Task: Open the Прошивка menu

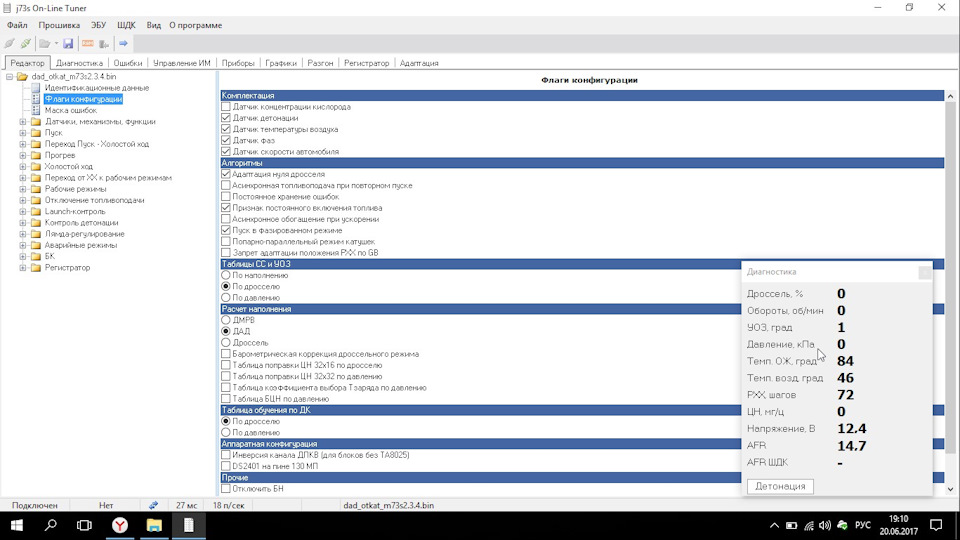Action: 59,23
